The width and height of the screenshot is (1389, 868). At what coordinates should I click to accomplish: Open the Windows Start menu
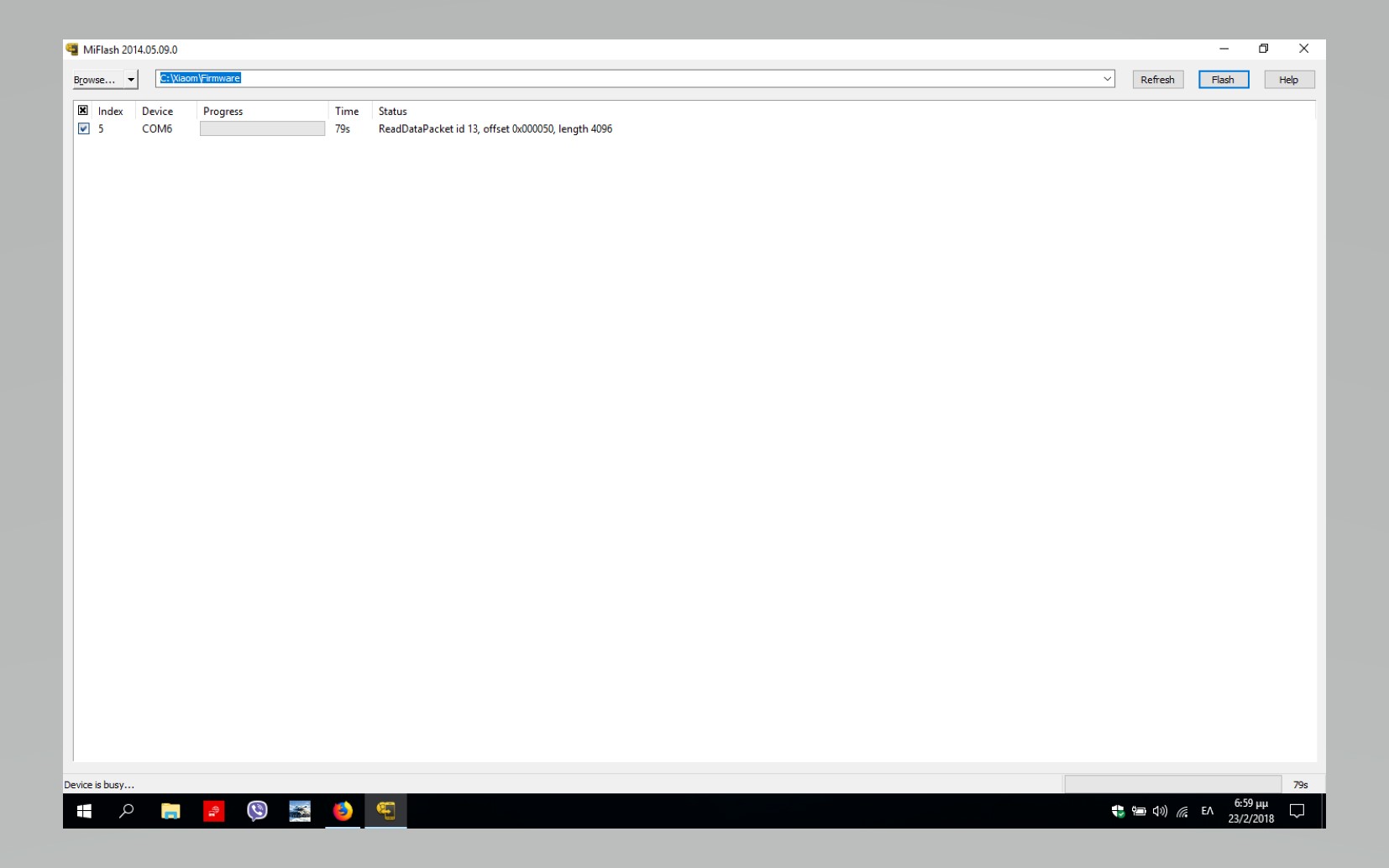(x=84, y=811)
